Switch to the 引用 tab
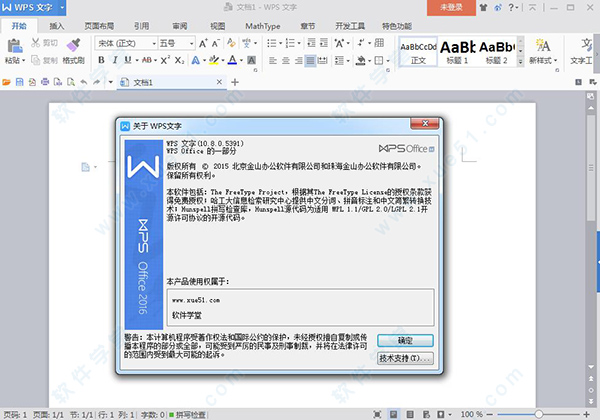The width and height of the screenshot is (600, 420). tap(141, 26)
